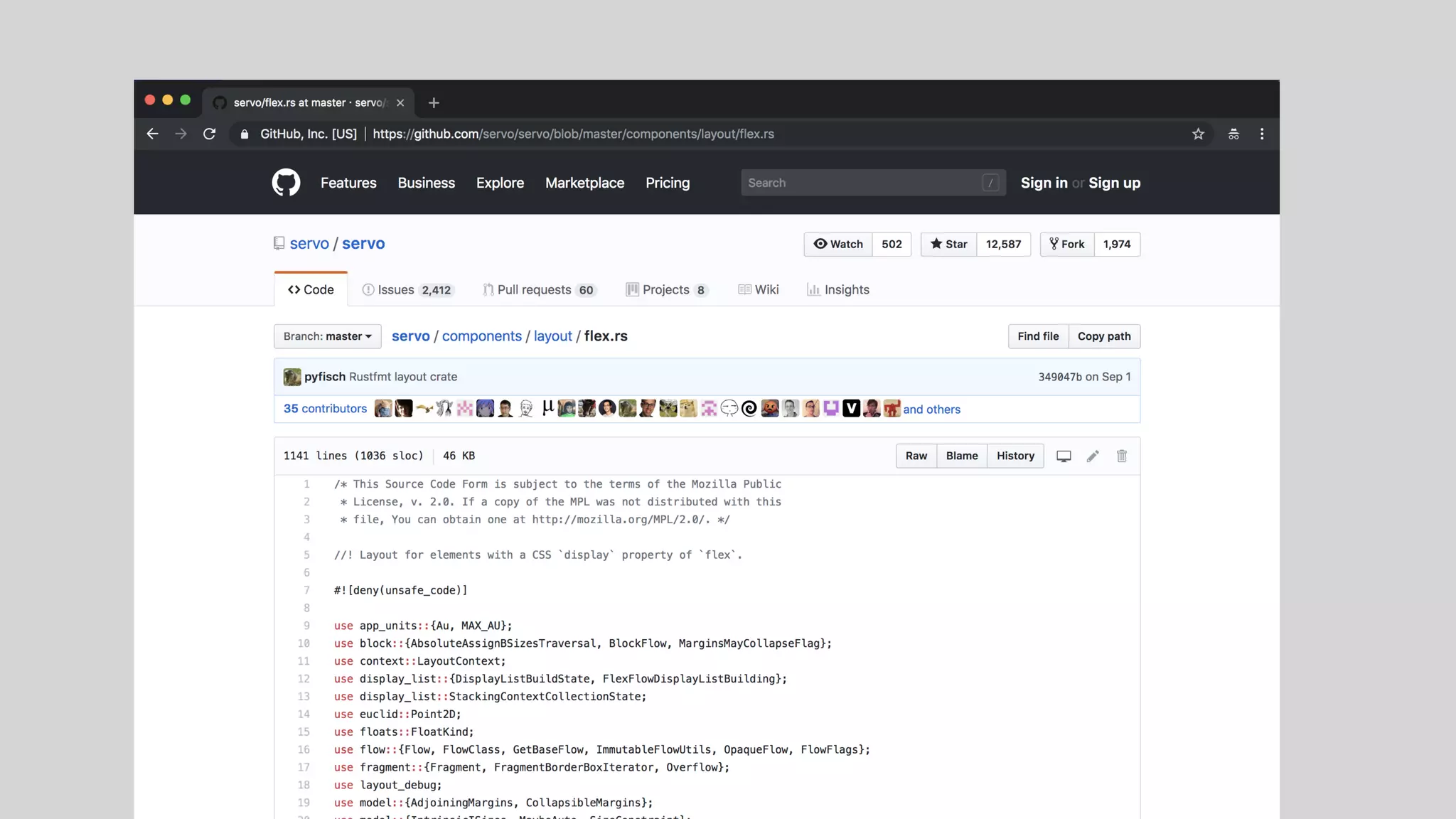1456x819 pixels.
Task: Open commit 349047b
Action: (x=1060, y=377)
